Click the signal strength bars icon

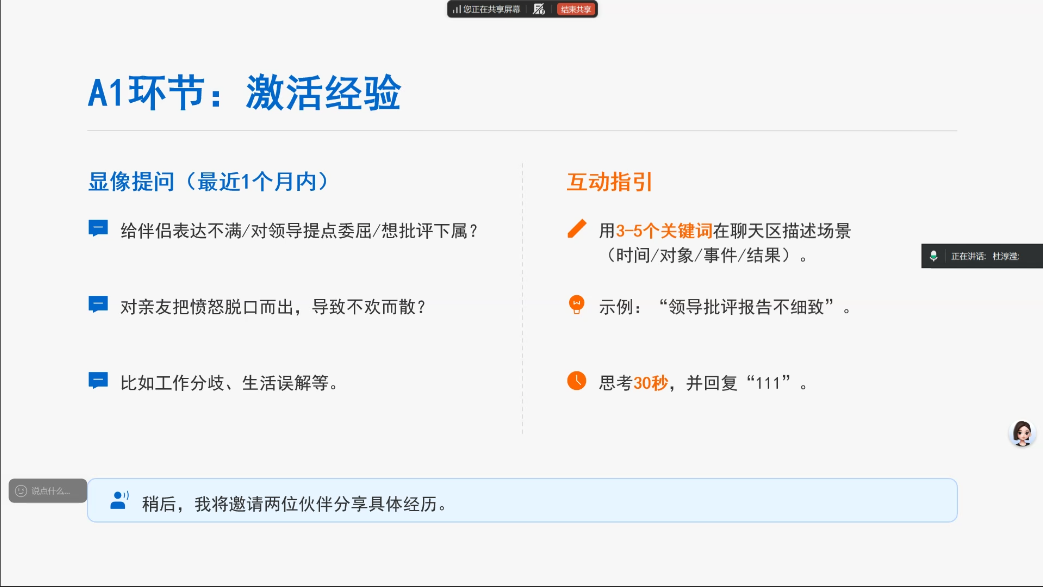(x=456, y=9)
